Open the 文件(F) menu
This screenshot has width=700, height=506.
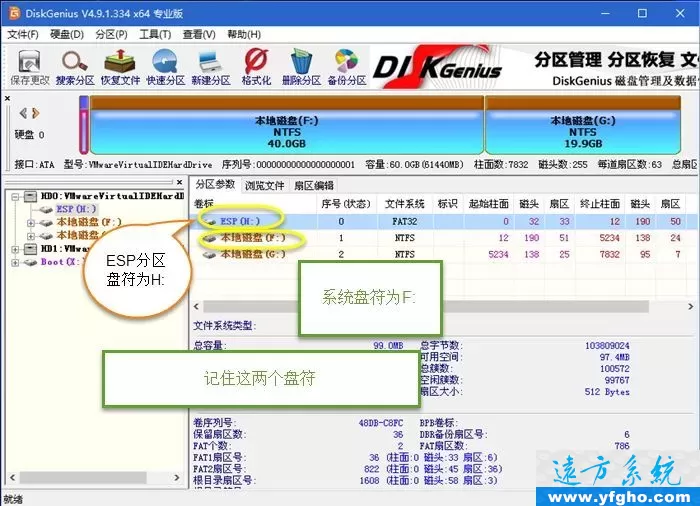tap(23, 34)
